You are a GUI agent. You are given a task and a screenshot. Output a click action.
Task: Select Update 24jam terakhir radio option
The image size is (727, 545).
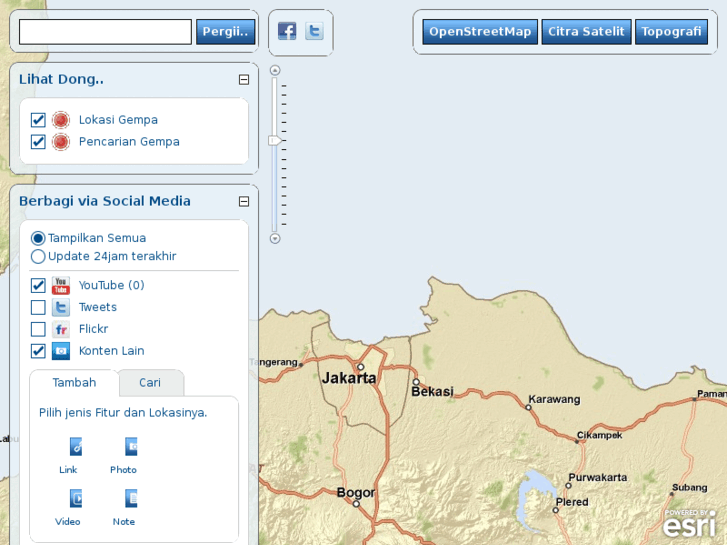tap(38, 256)
